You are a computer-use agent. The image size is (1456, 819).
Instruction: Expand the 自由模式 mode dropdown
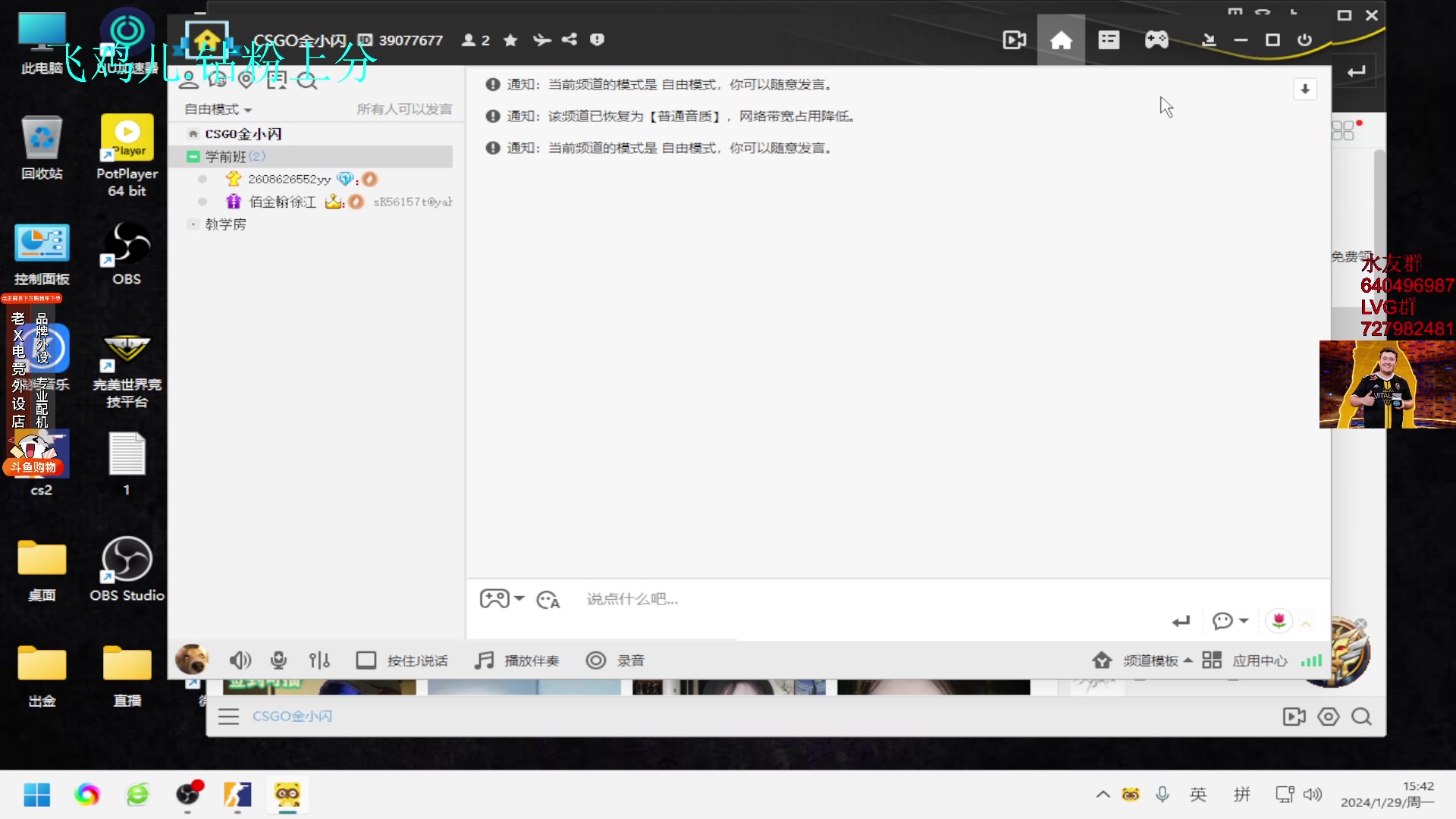tap(218, 109)
